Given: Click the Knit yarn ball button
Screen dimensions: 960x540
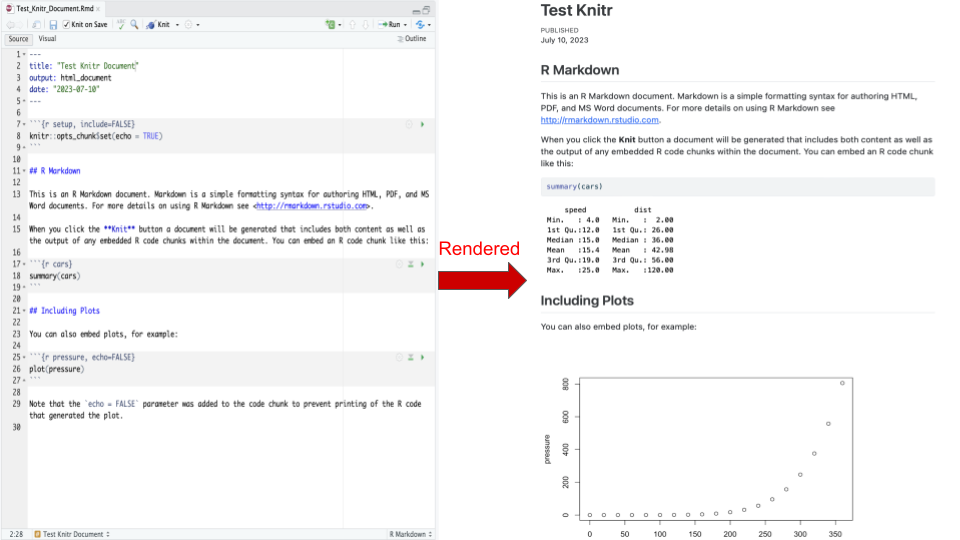Looking at the screenshot, I should (158, 24).
